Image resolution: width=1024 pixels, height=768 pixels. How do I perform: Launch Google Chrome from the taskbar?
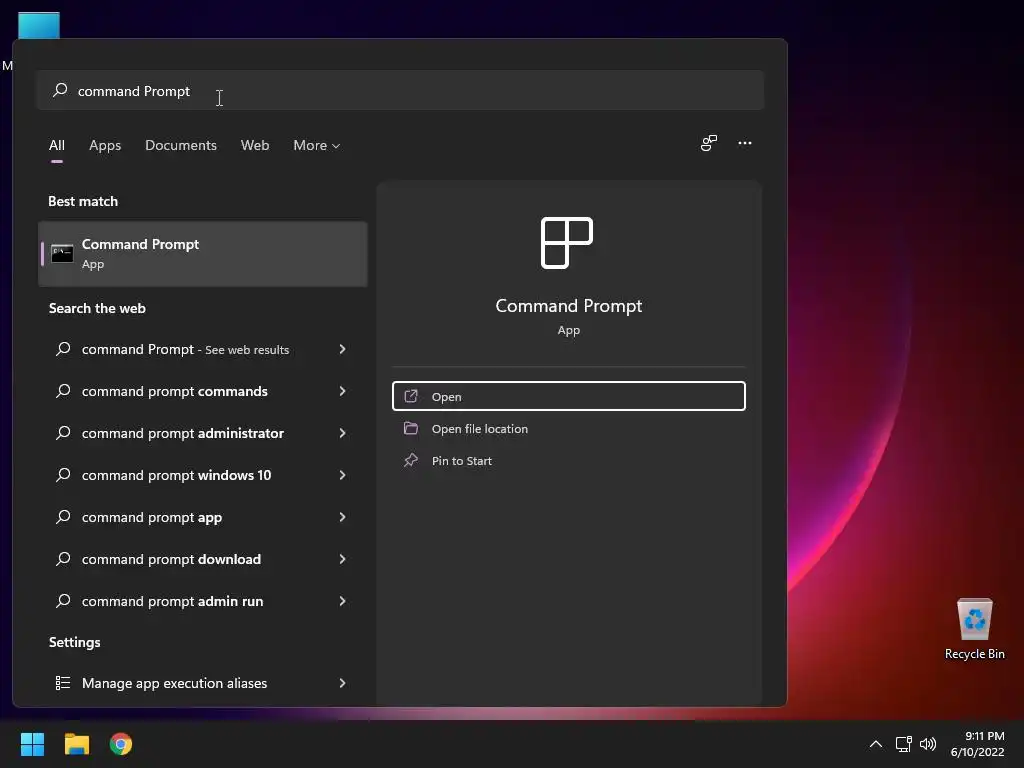click(121, 744)
